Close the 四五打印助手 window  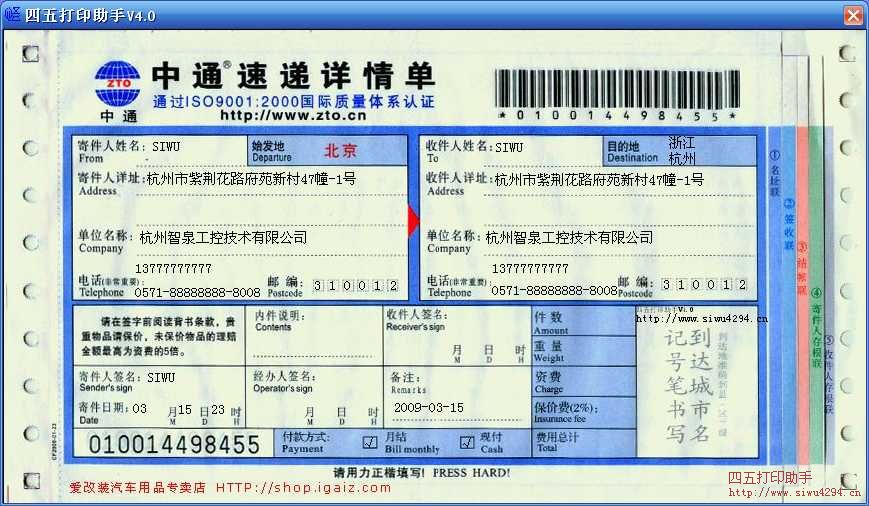pyautogui.click(x=853, y=15)
